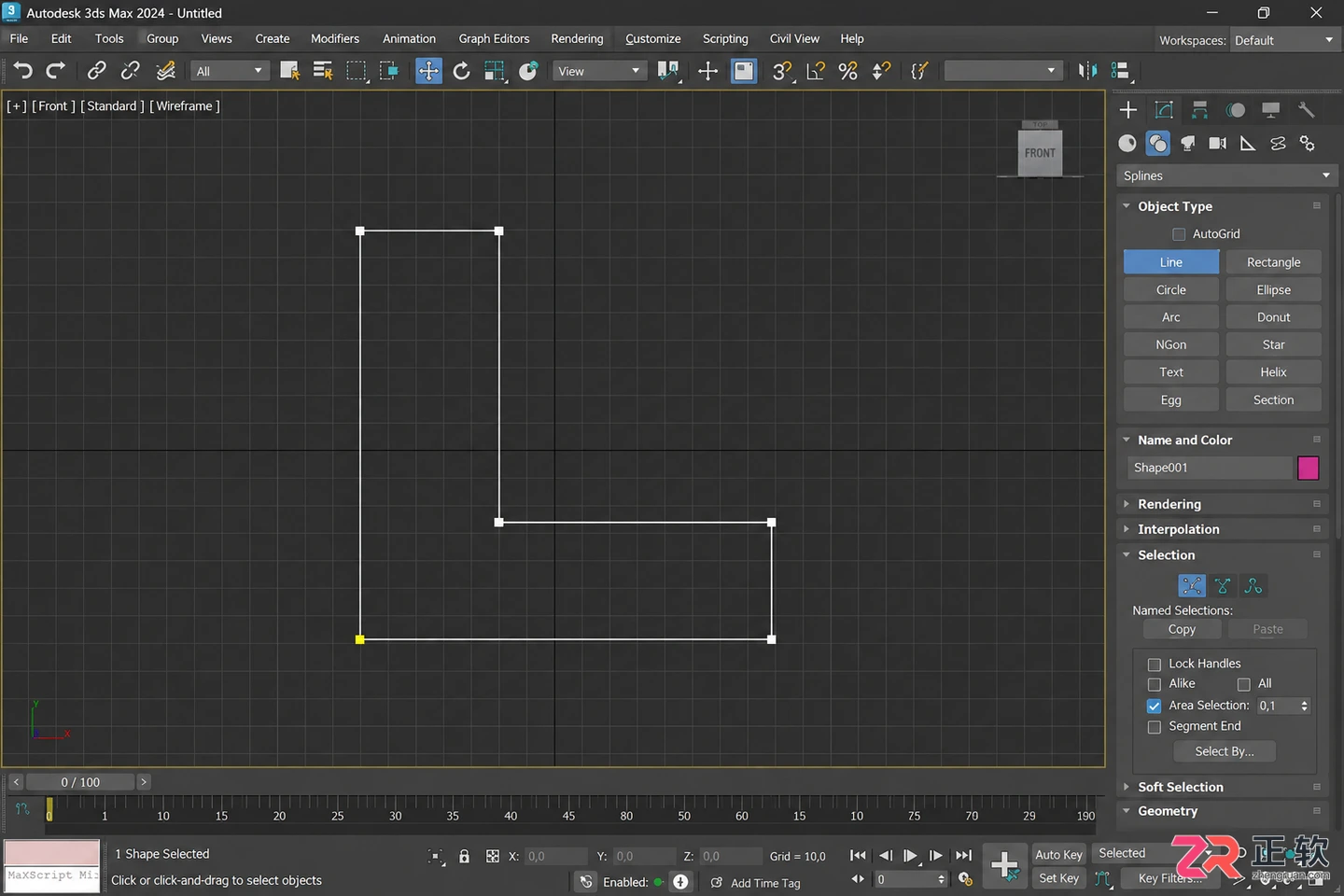Screen dimensions: 1344x896
Task: Switch to Spline sub-object selection icon
Action: 1253,586
